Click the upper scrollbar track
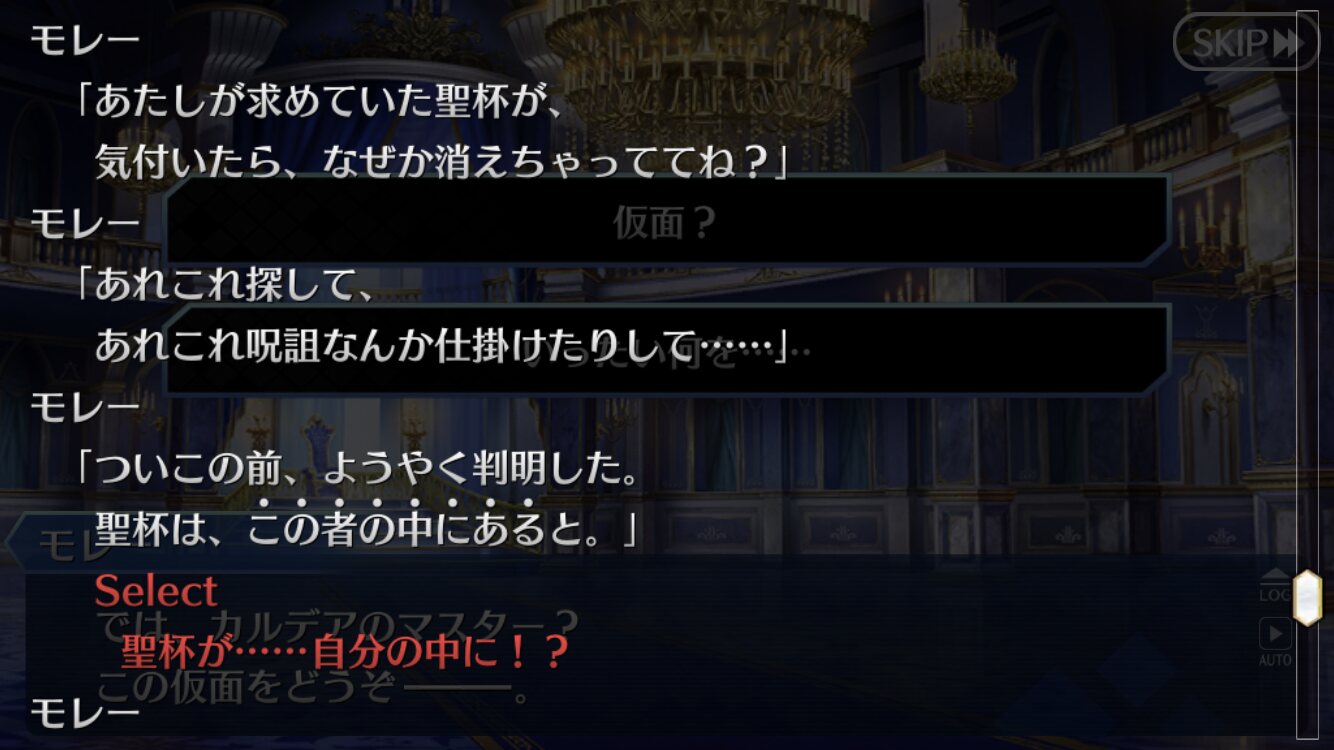The image size is (1334, 750). tap(1307, 290)
